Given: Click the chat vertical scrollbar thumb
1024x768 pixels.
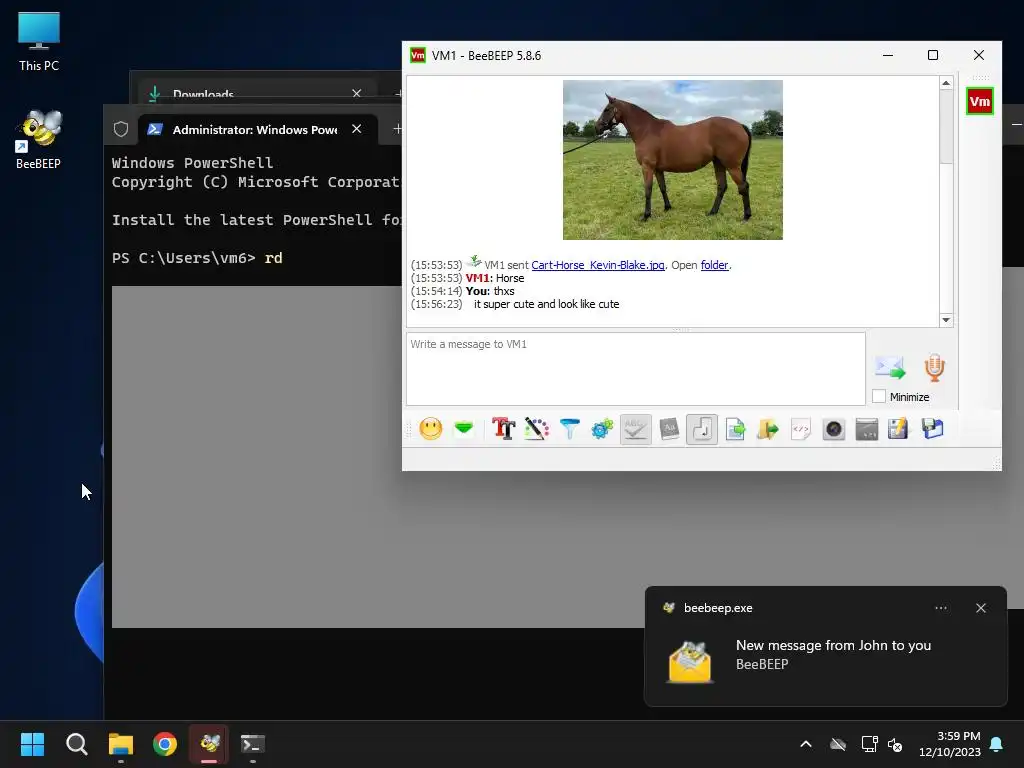Looking at the screenshot, I should tap(946, 127).
